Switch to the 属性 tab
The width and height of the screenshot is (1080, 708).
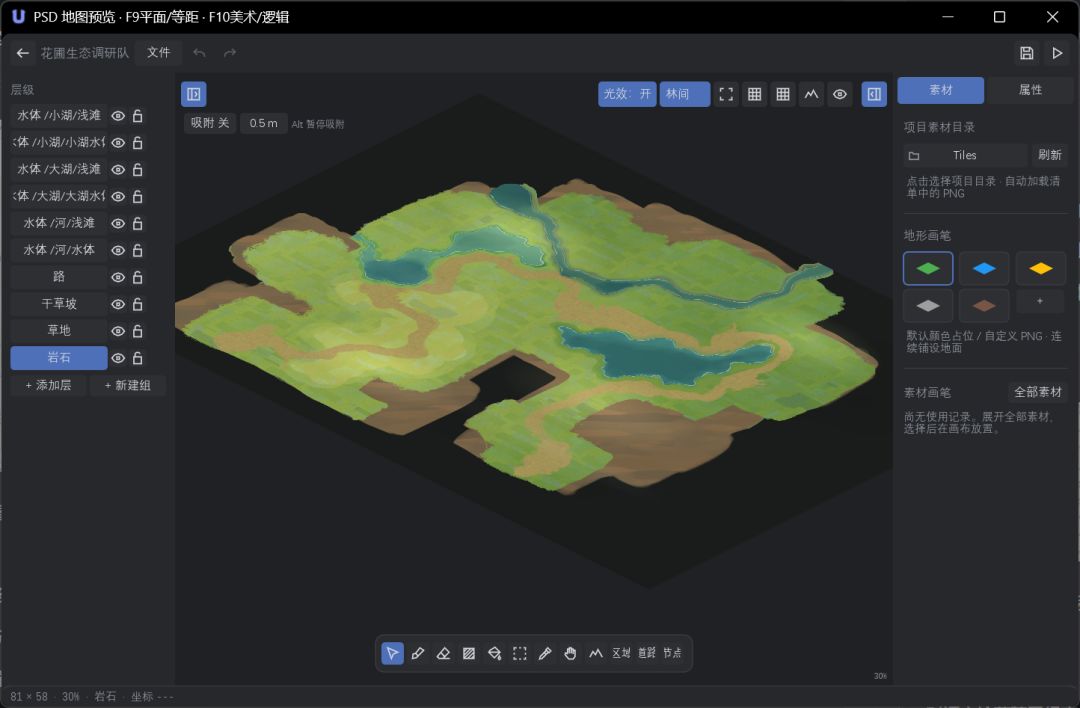tap(1030, 90)
